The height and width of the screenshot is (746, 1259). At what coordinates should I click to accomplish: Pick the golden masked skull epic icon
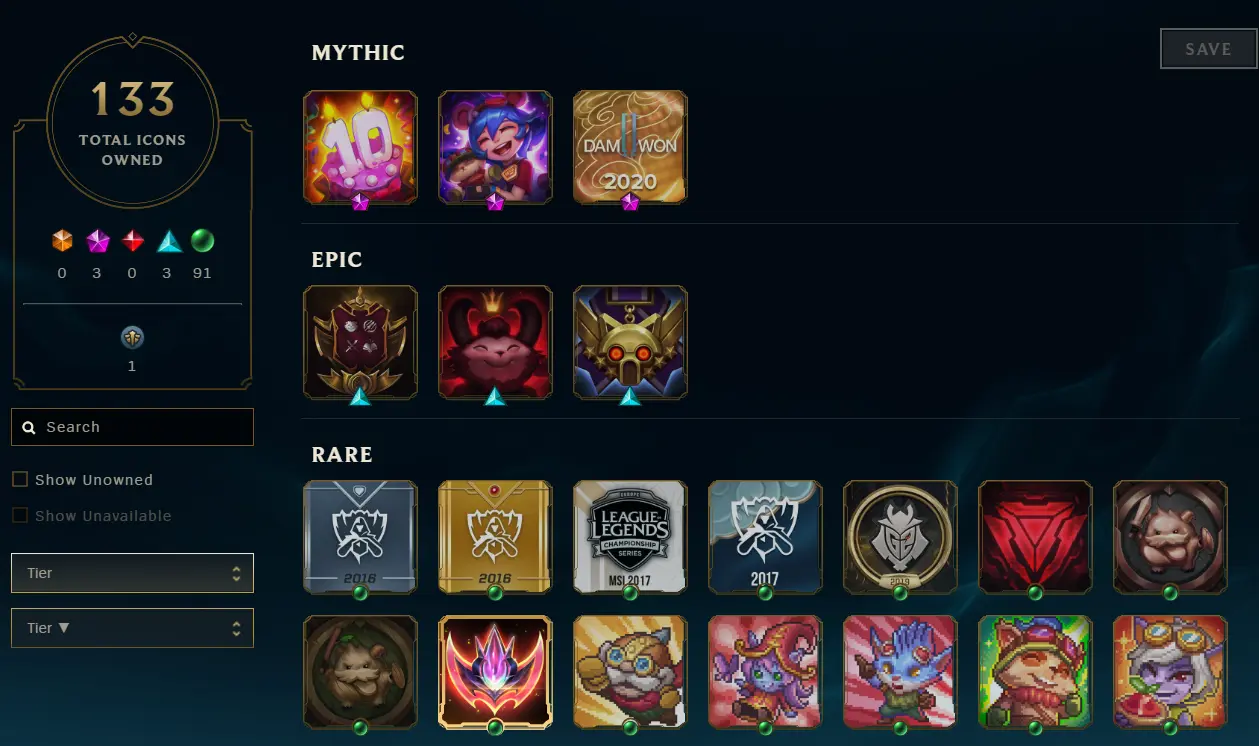tap(630, 342)
